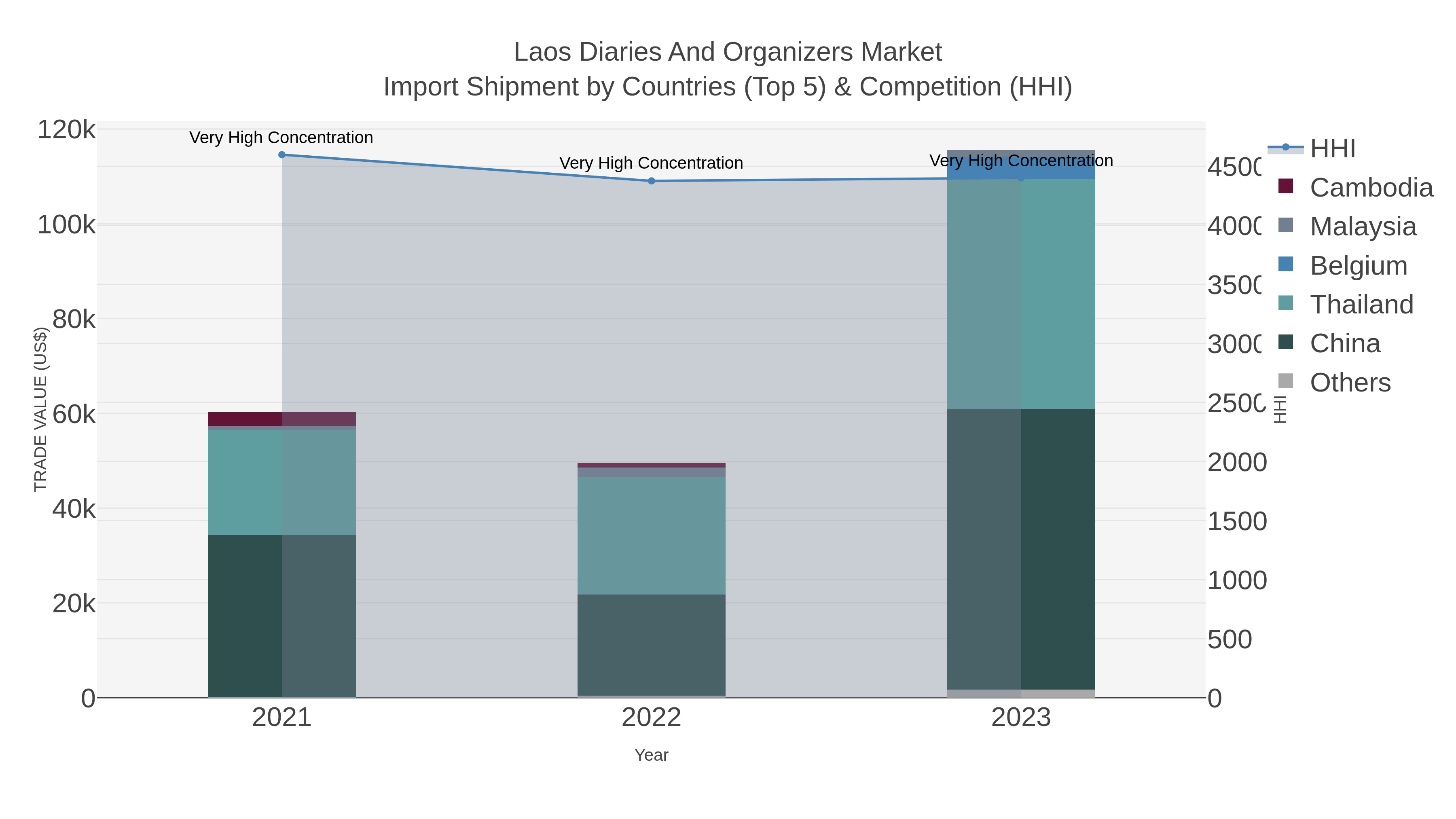Click the Year axis title
Image resolution: width=1456 pixels, height=819 pixels.
651,755
